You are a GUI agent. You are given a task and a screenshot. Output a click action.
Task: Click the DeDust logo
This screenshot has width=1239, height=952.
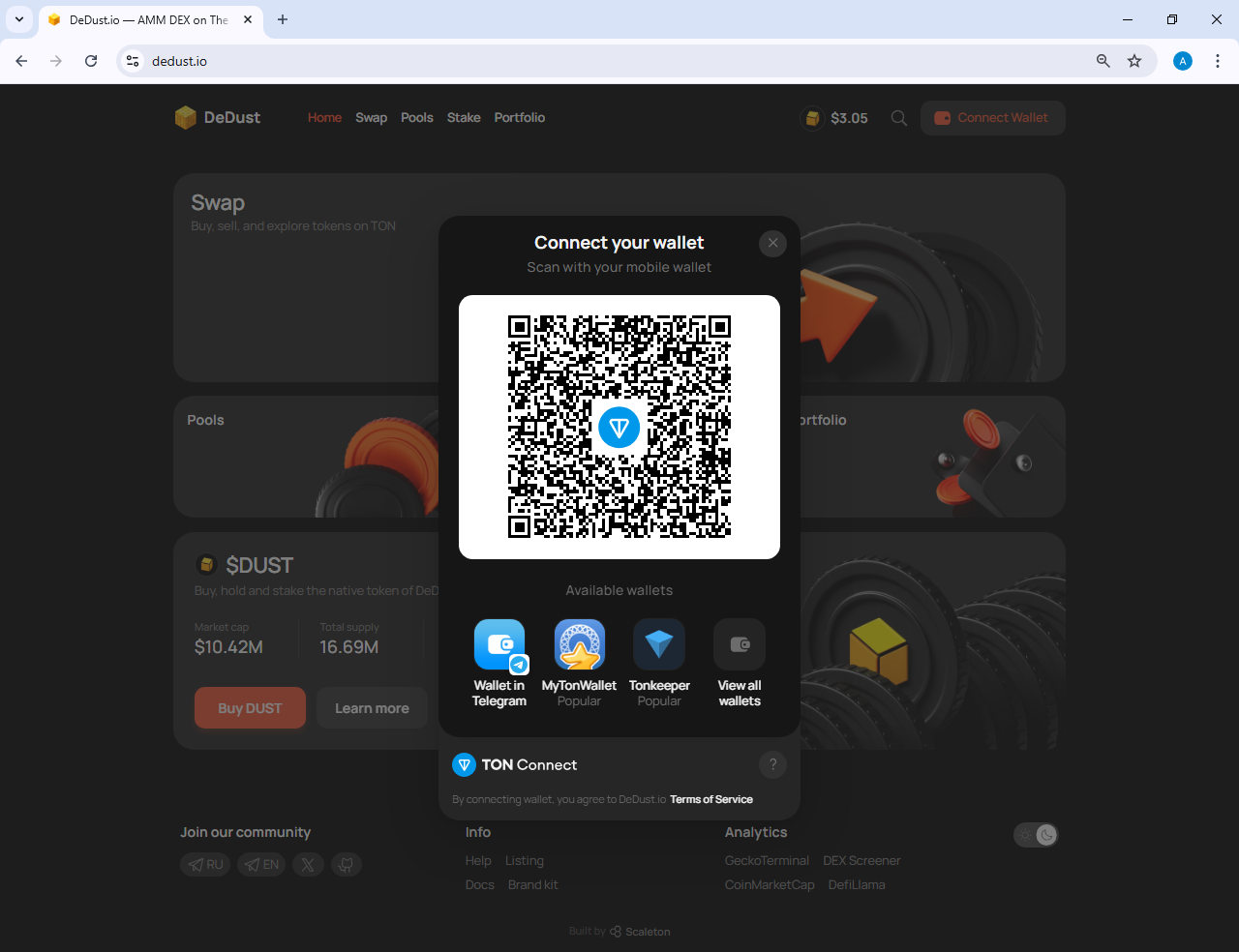(x=218, y=117)
